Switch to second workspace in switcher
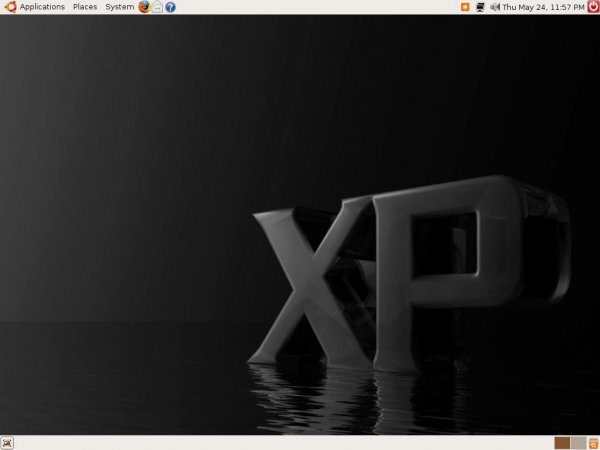This screenshot has height=450, width=600. click(x=578, y=443)
